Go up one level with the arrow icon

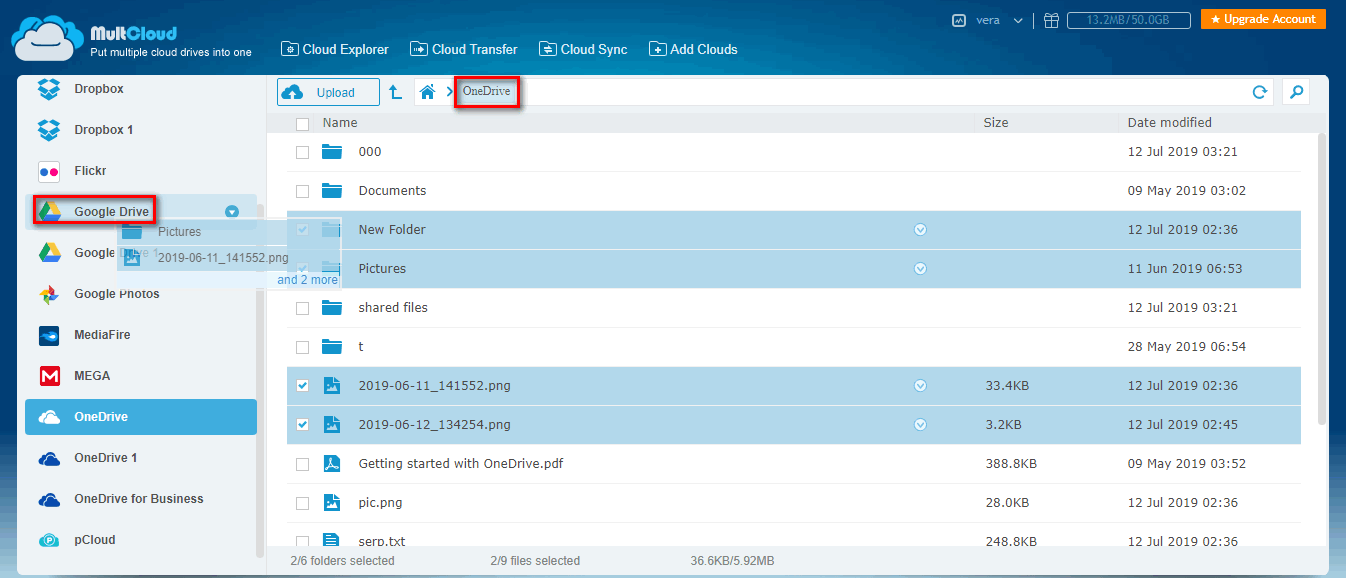(396, 93)
